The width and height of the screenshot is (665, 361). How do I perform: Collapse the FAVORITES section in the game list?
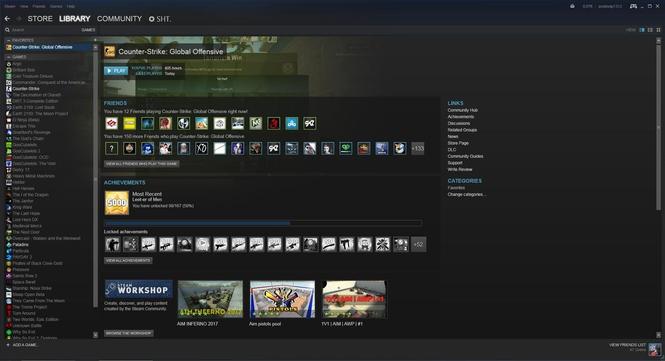pos(8,40)
